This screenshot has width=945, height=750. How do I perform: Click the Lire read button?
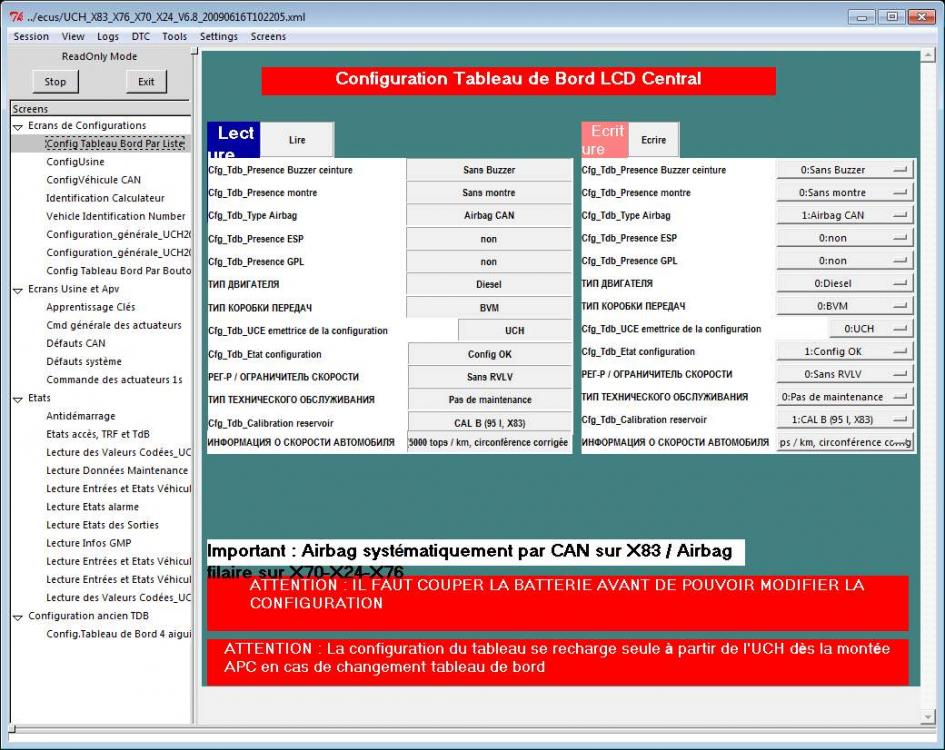(x=297, y=140)
